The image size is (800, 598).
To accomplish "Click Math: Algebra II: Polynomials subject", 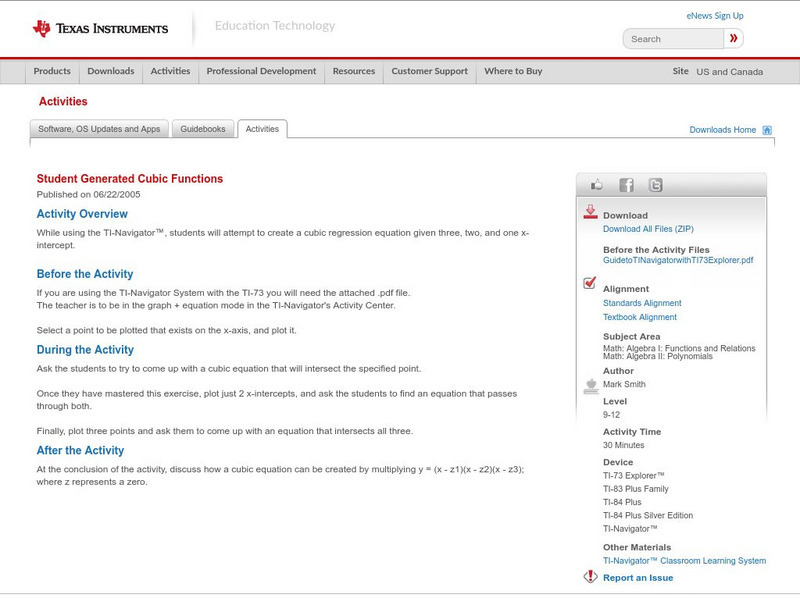I will point(658,356).
